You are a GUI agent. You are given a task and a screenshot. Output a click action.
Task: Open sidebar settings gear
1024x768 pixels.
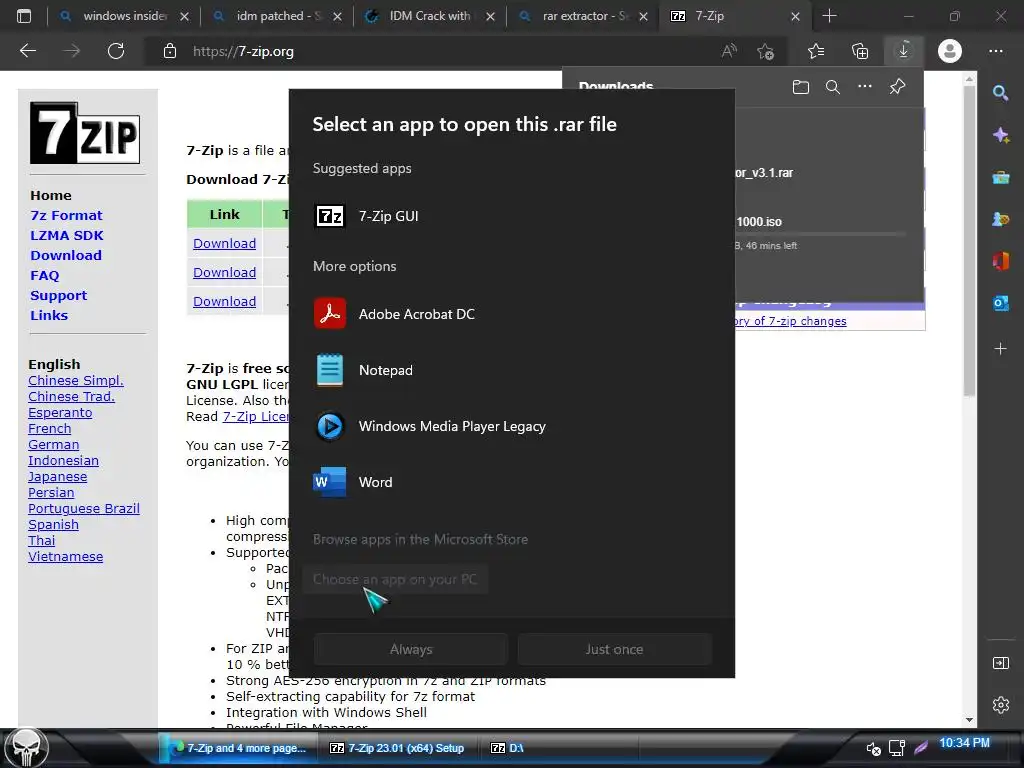tap(1000, 705)
